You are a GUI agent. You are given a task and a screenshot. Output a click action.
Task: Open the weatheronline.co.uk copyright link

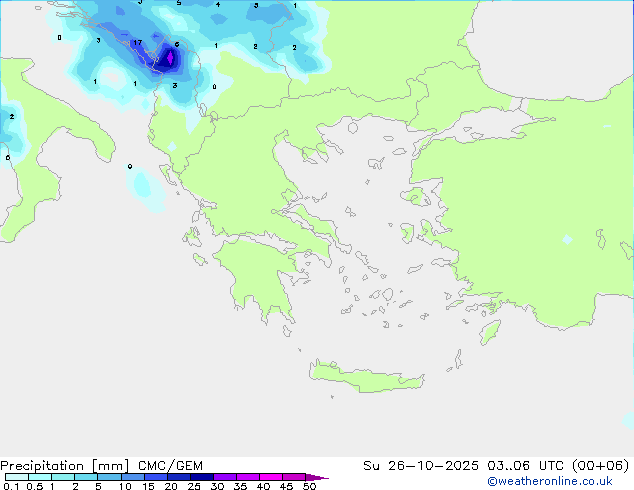(550, 481)
